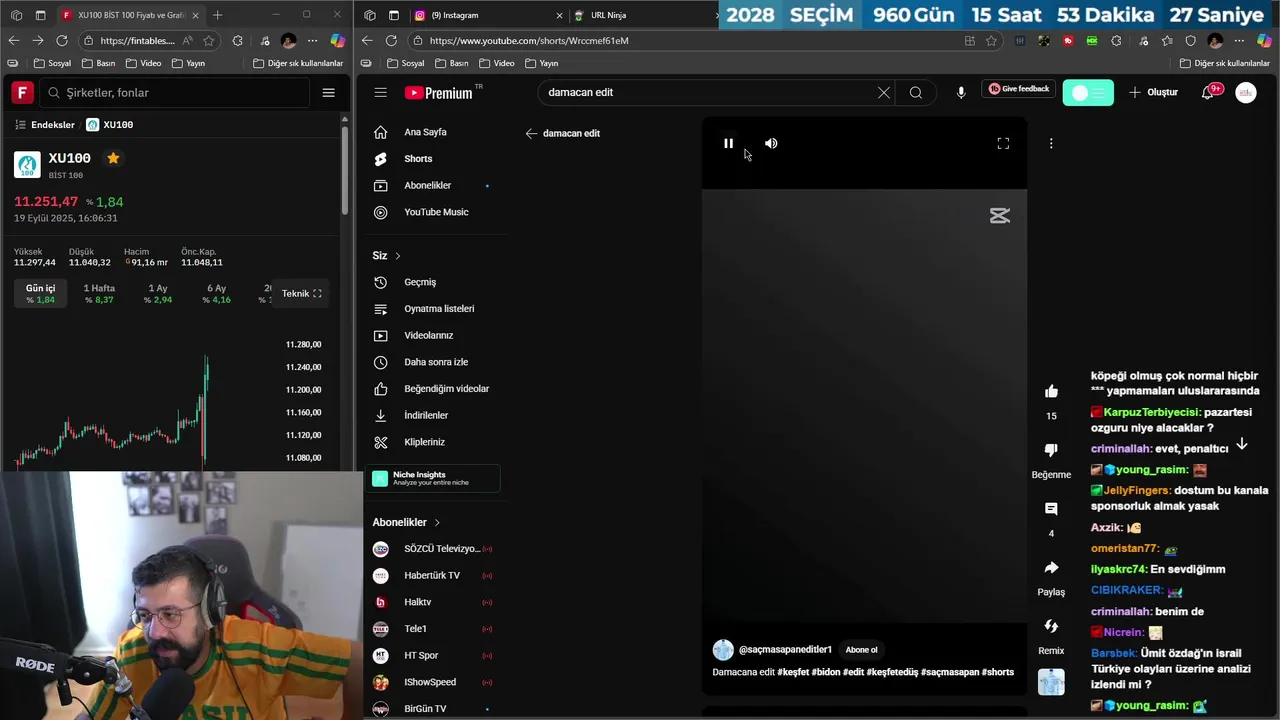1280x720 pixels.
Task: Toggle the teal switch beside Oluştur
Action: [1088, 93]
